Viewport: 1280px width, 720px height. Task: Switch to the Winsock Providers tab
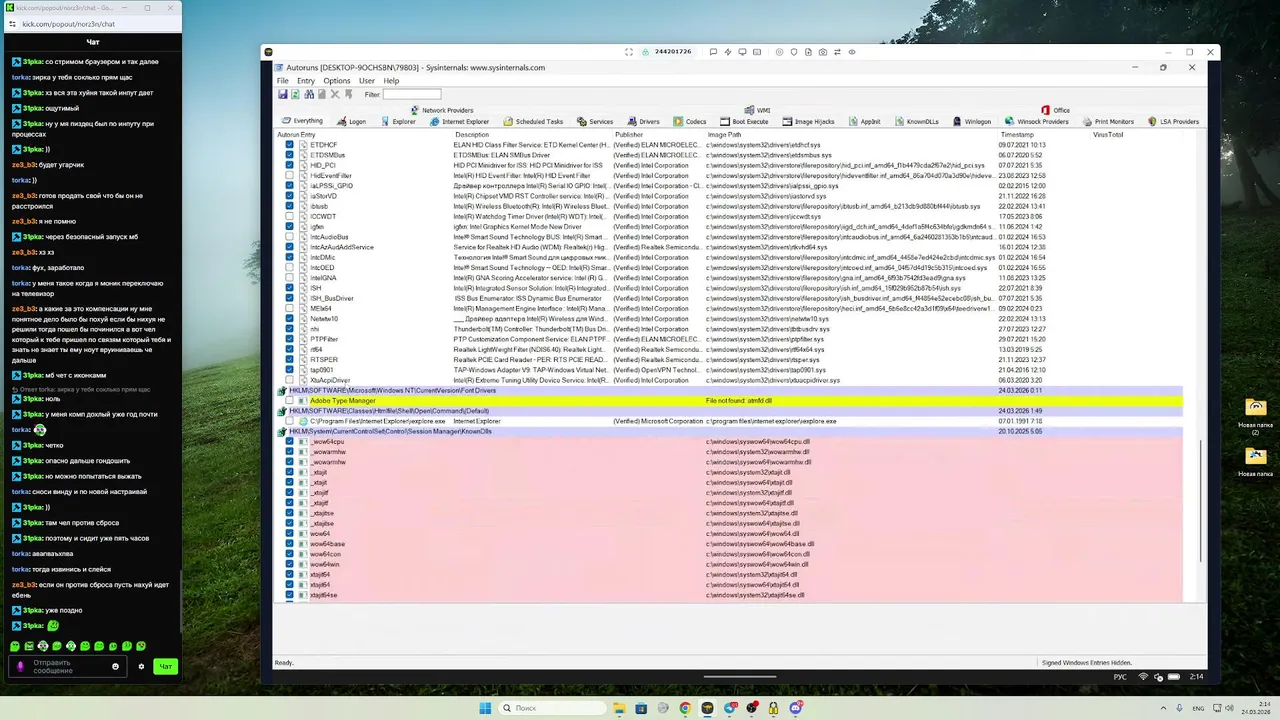pos(1036,121)
